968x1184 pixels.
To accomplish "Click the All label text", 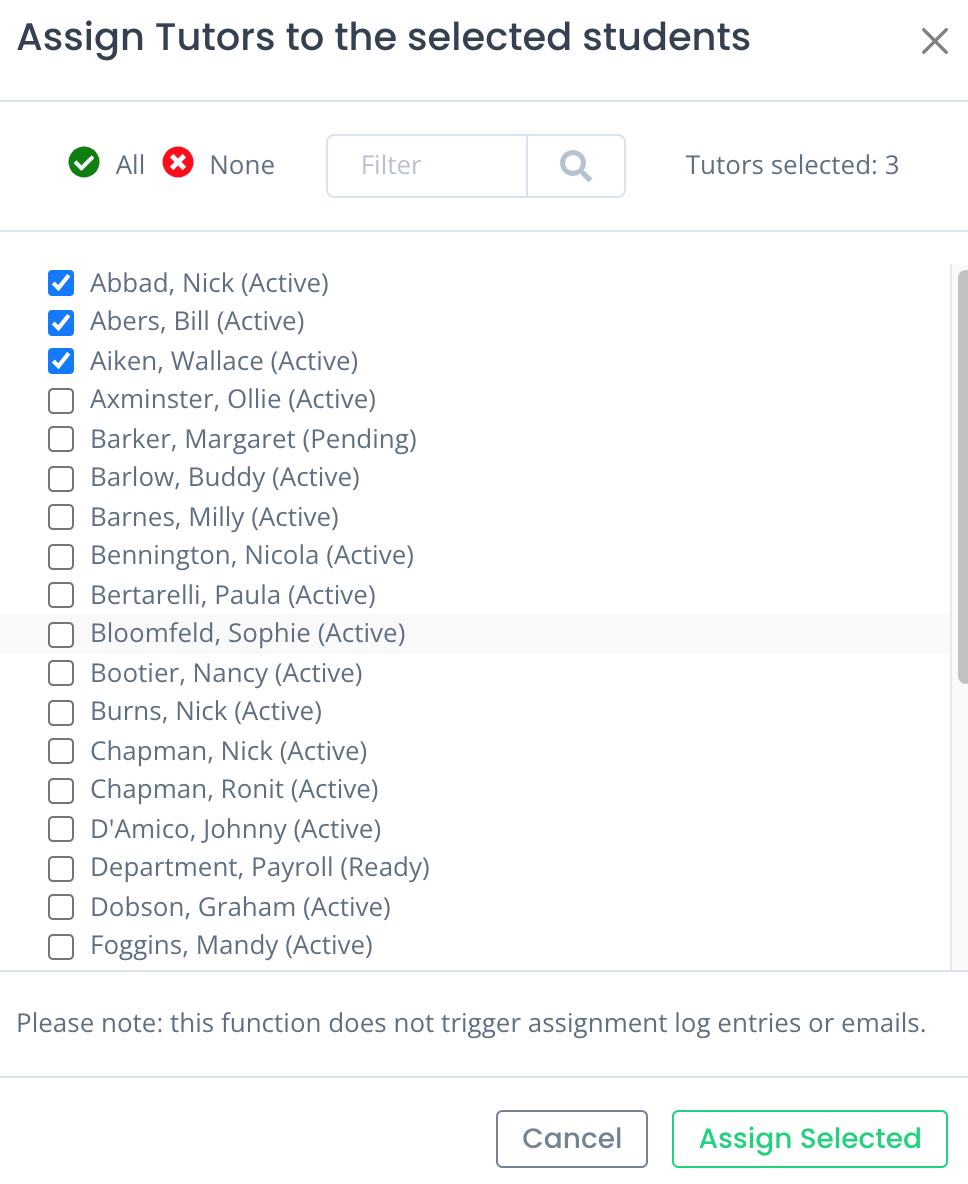I will pyautogui.click(x=130, y=165).
